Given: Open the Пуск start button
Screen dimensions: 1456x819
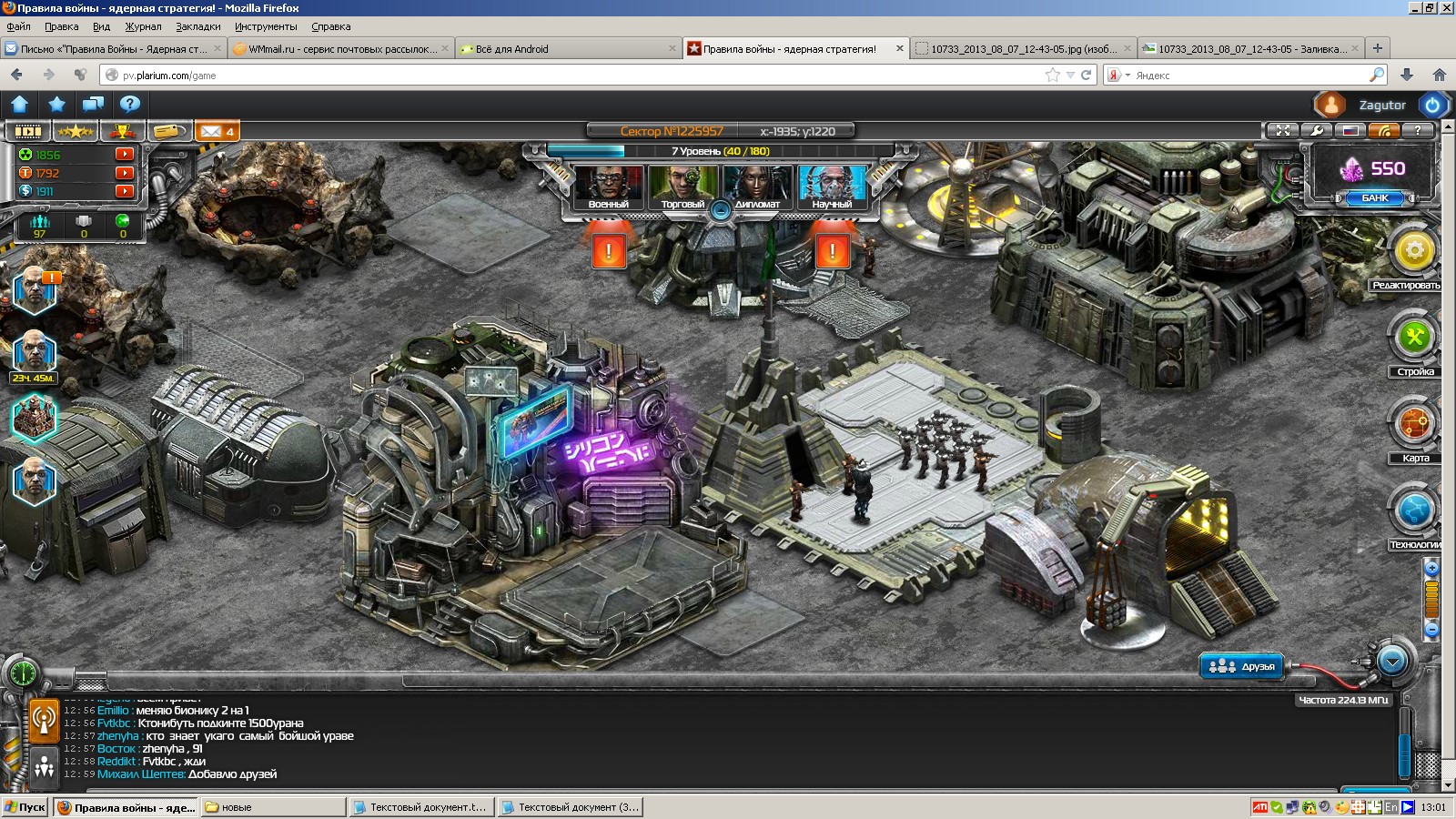Looking at the screenshot, I should (25, 807).
